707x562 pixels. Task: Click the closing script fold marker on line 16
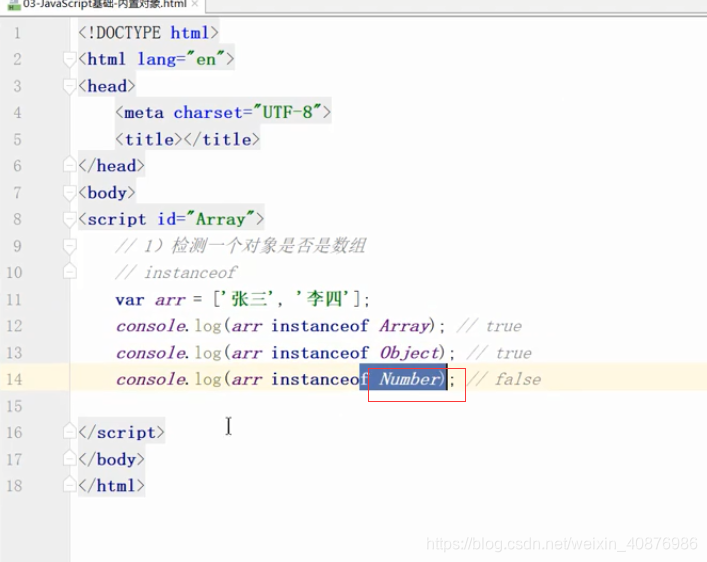[69, 432]
